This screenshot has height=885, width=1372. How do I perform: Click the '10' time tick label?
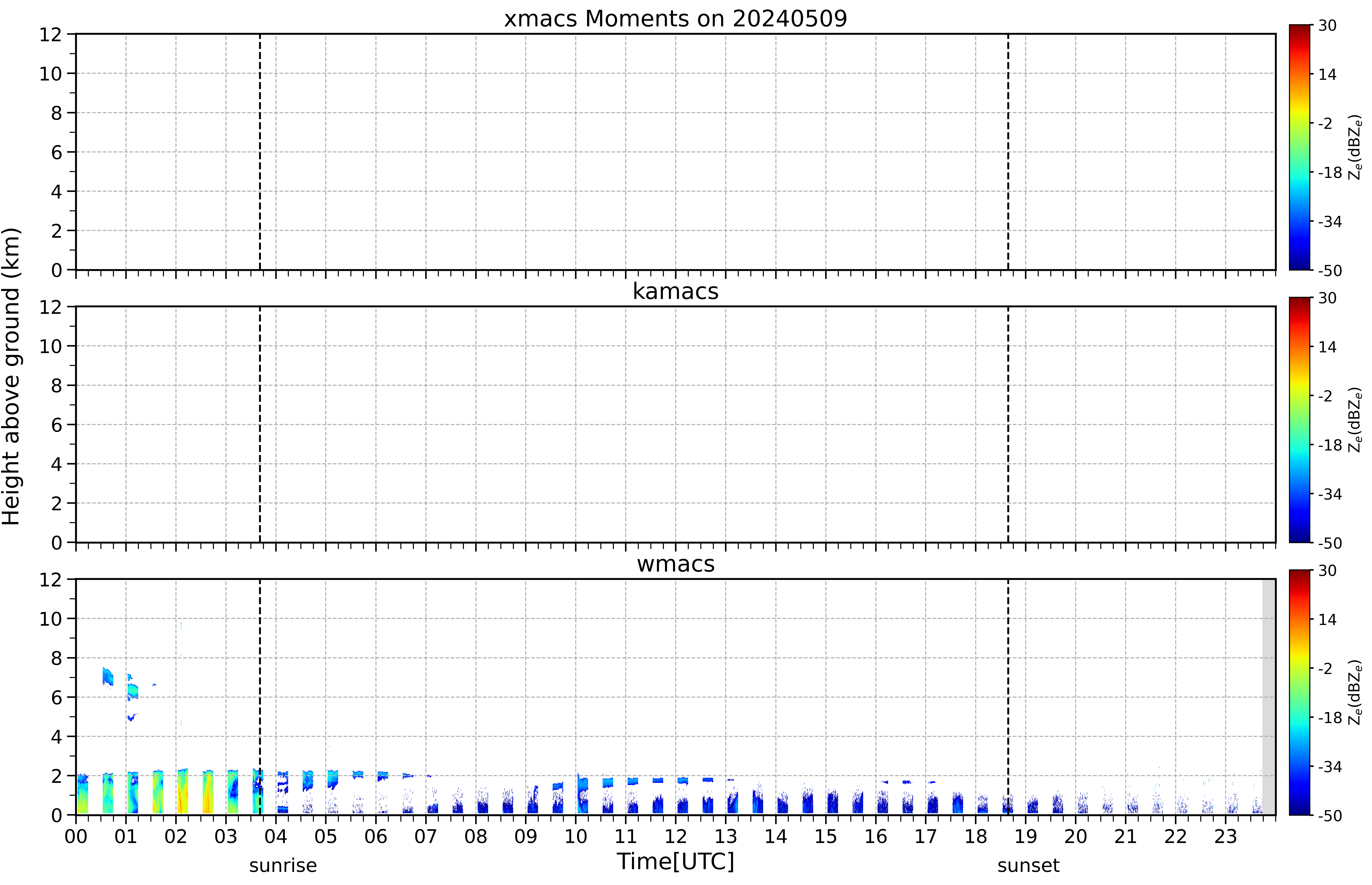(576, 837)
